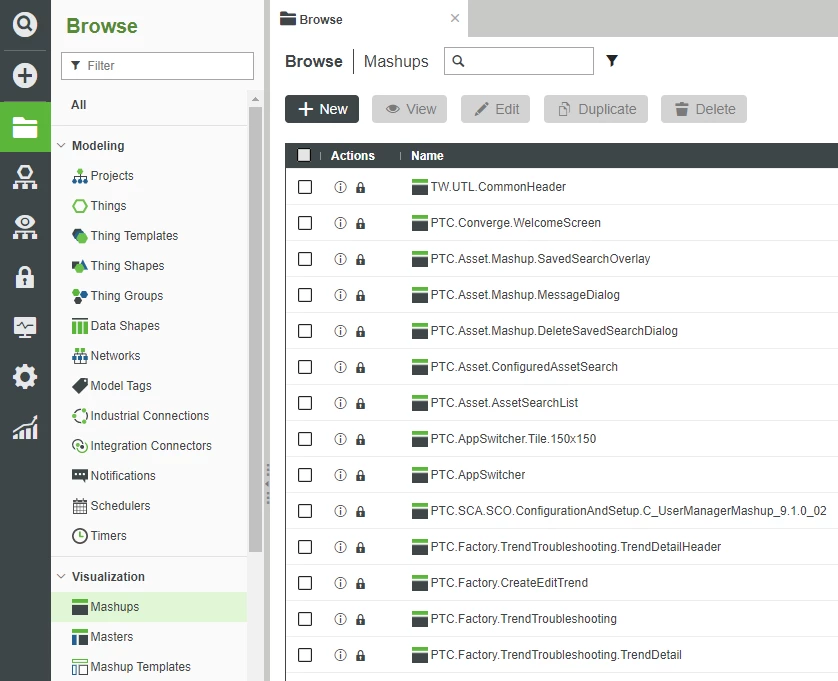This screenshot has width=838, height=681.
Task: Click the lock icon for PTC.Asset.ConfiguredAssetSearch
Action: 361,367
